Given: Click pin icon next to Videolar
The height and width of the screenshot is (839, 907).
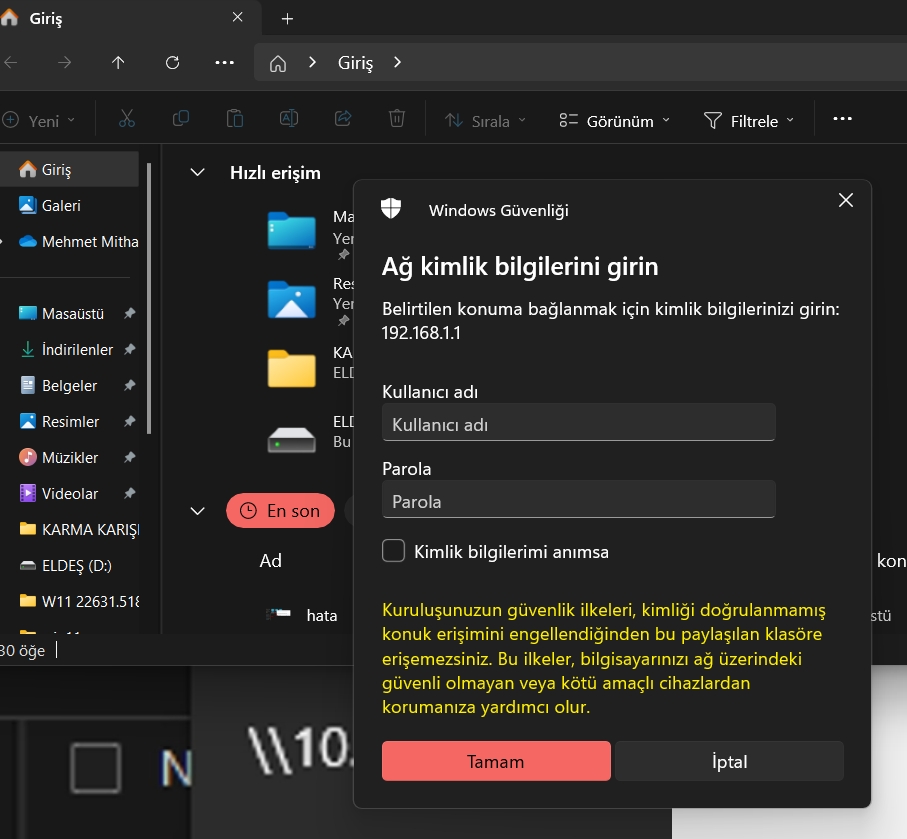Looking at the screenshot, I should [130, 493].
